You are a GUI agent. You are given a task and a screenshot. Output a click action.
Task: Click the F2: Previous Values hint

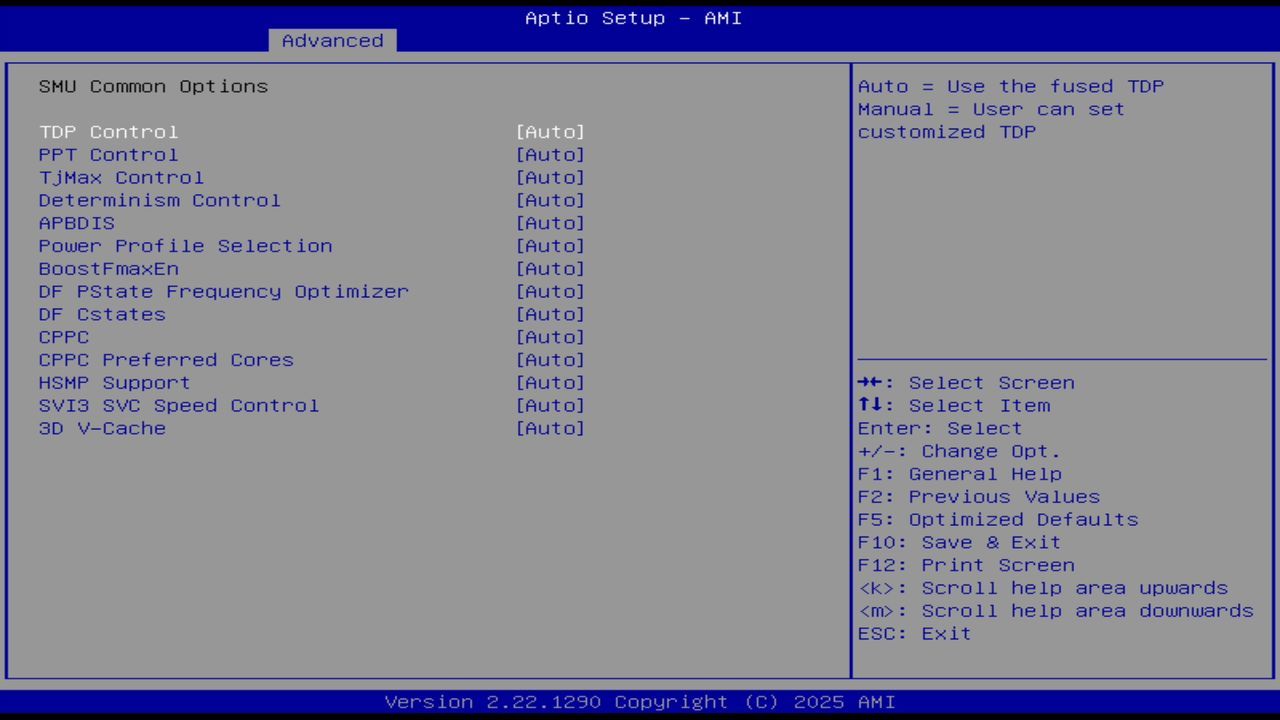coord(979,497)
